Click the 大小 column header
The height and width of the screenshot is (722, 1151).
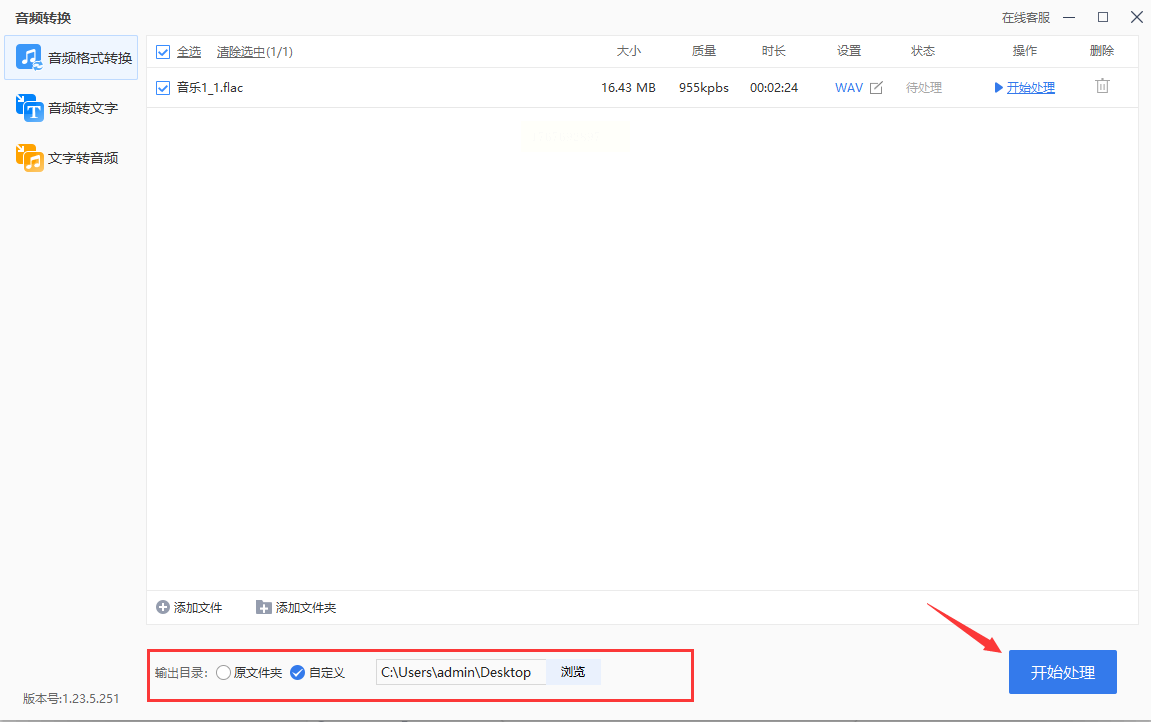(x=629, y=51)
